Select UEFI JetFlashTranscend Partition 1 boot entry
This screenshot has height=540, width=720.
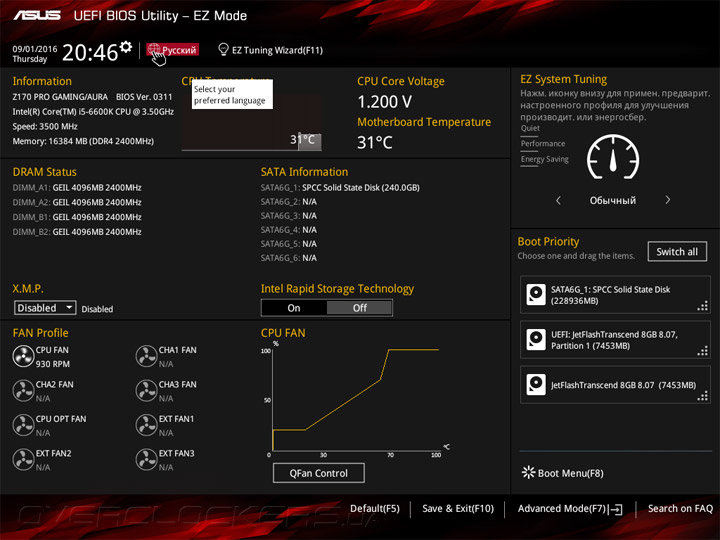(615, 340)
